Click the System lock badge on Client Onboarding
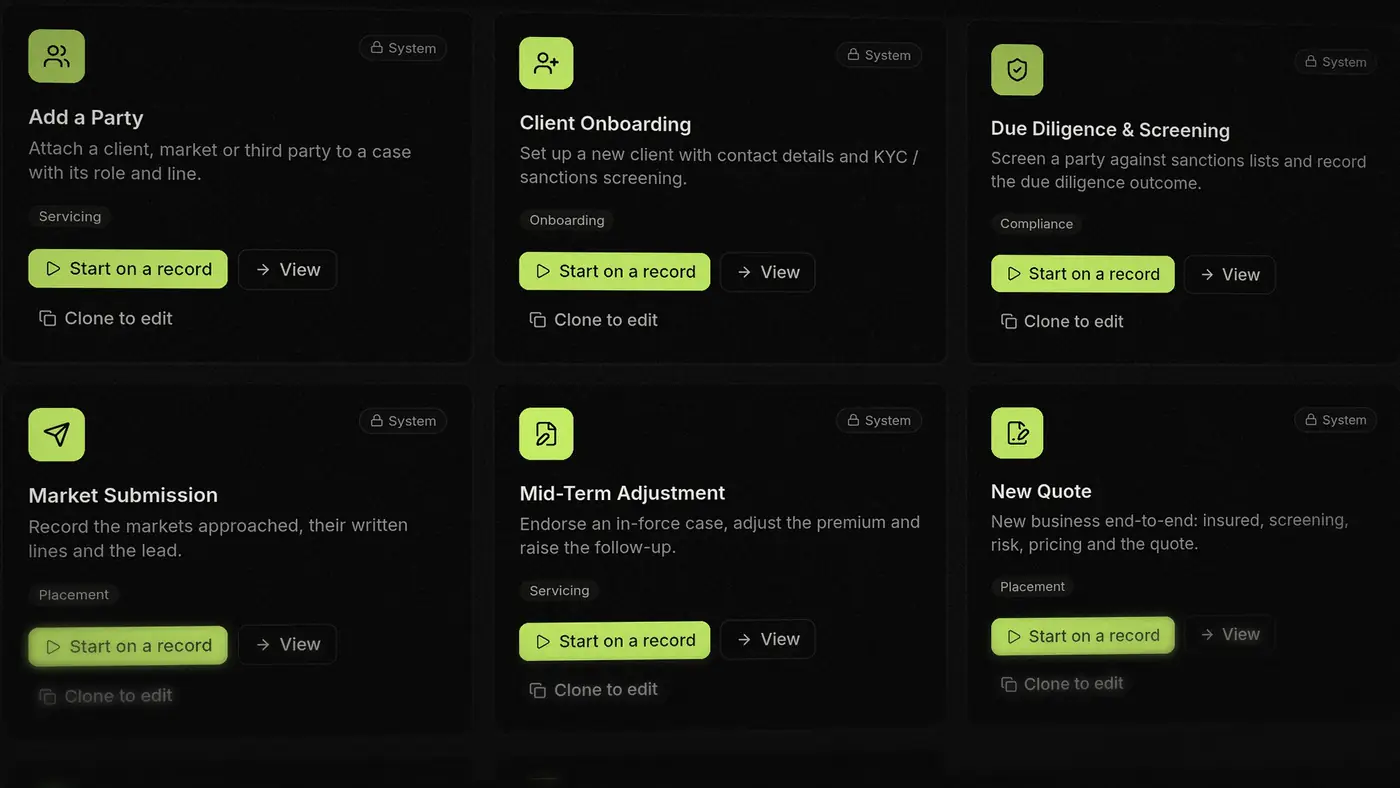The width and height of the screenshot is (1400, 788). tap(879, 55)
